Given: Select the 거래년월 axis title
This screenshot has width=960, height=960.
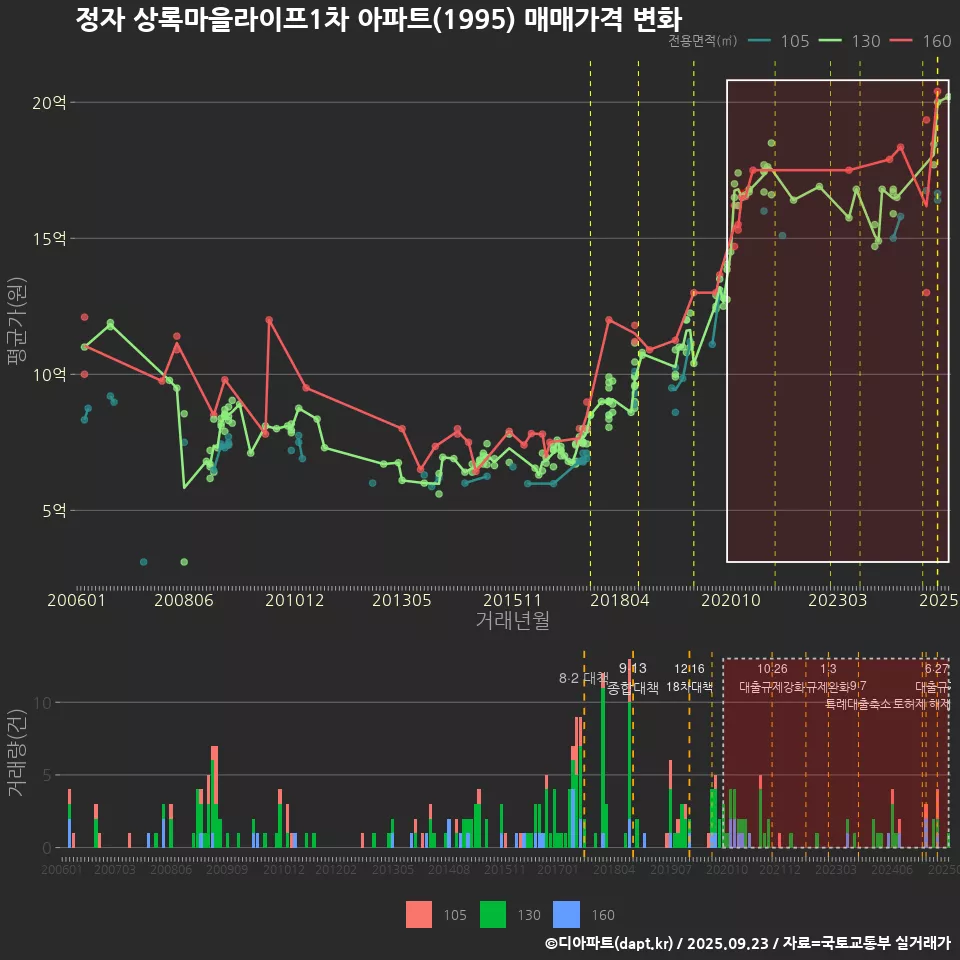Looking at the screenshot, I should click(x=512, y=620).
